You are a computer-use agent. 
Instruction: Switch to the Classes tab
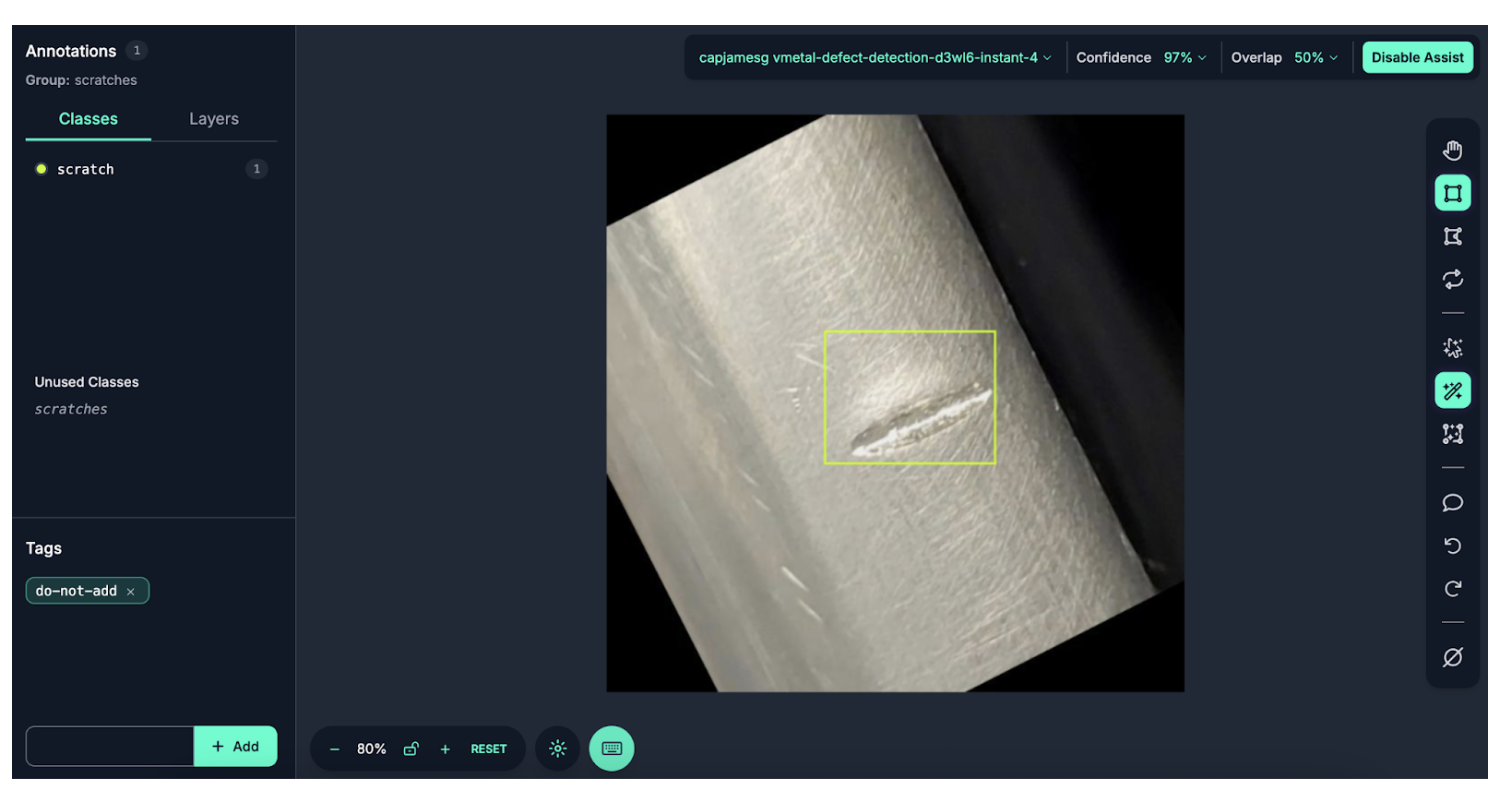[88, 119]
